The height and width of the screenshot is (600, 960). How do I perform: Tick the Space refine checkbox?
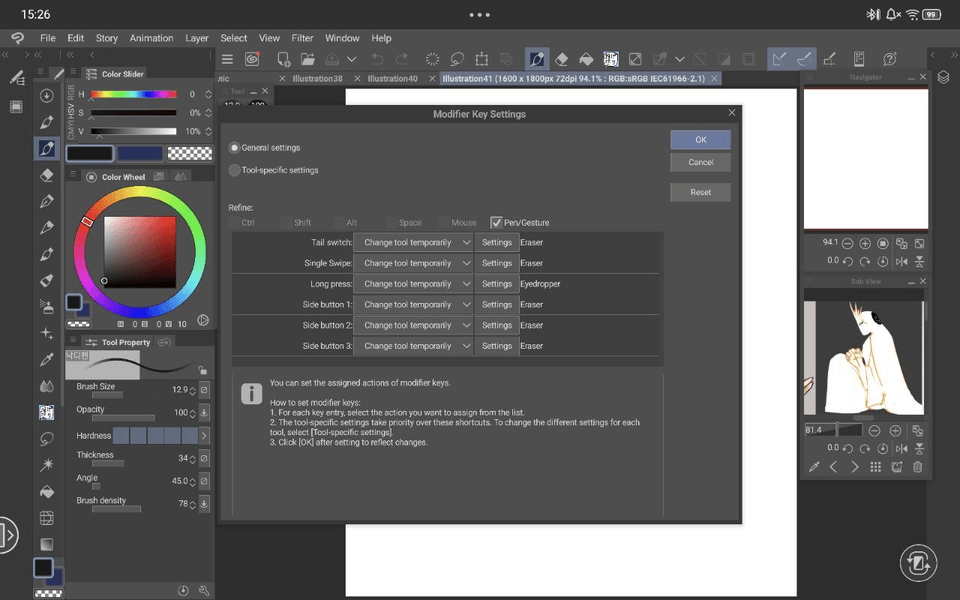tap(392, 222)
